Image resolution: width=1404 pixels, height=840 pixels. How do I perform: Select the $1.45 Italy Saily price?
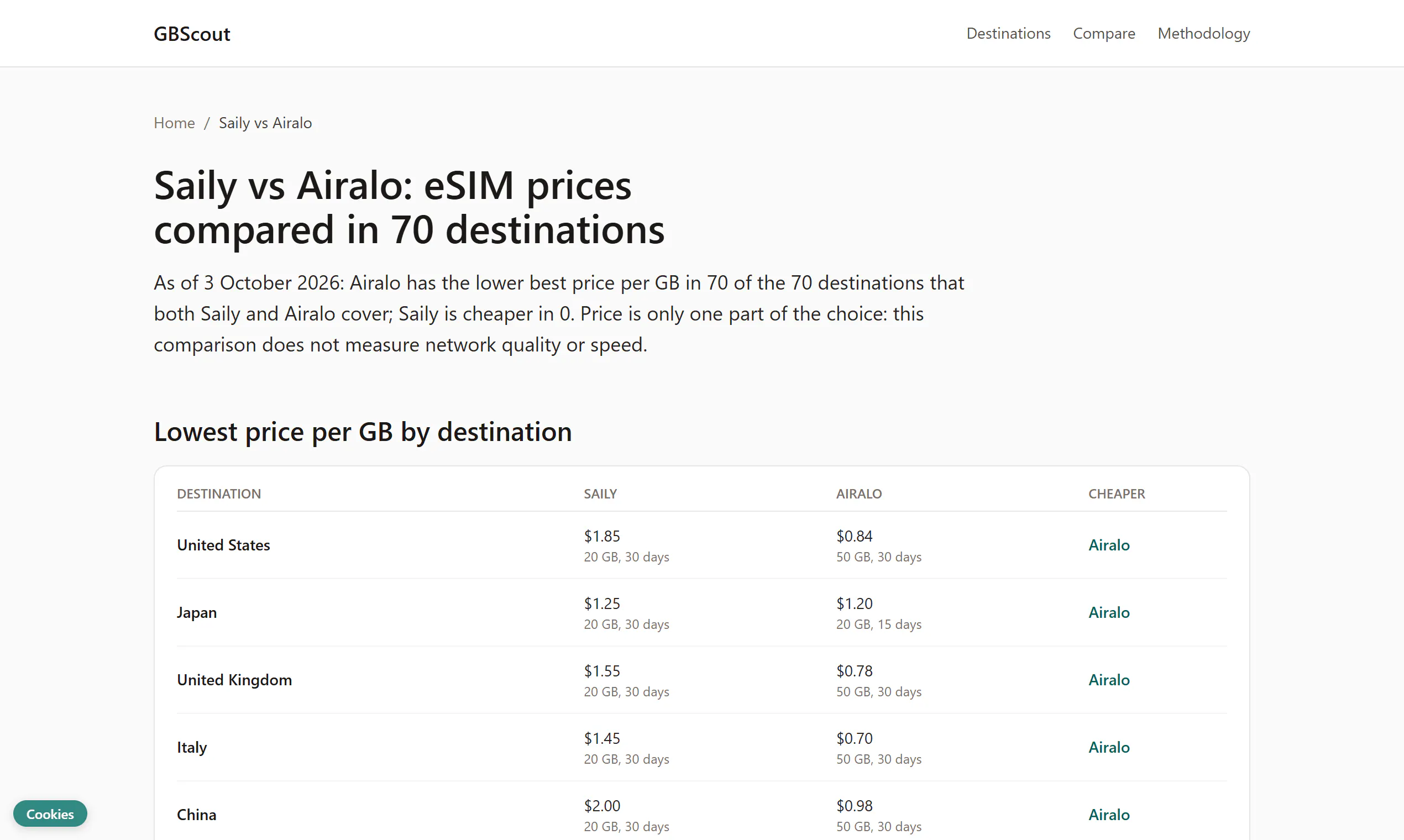click(602, 738)
